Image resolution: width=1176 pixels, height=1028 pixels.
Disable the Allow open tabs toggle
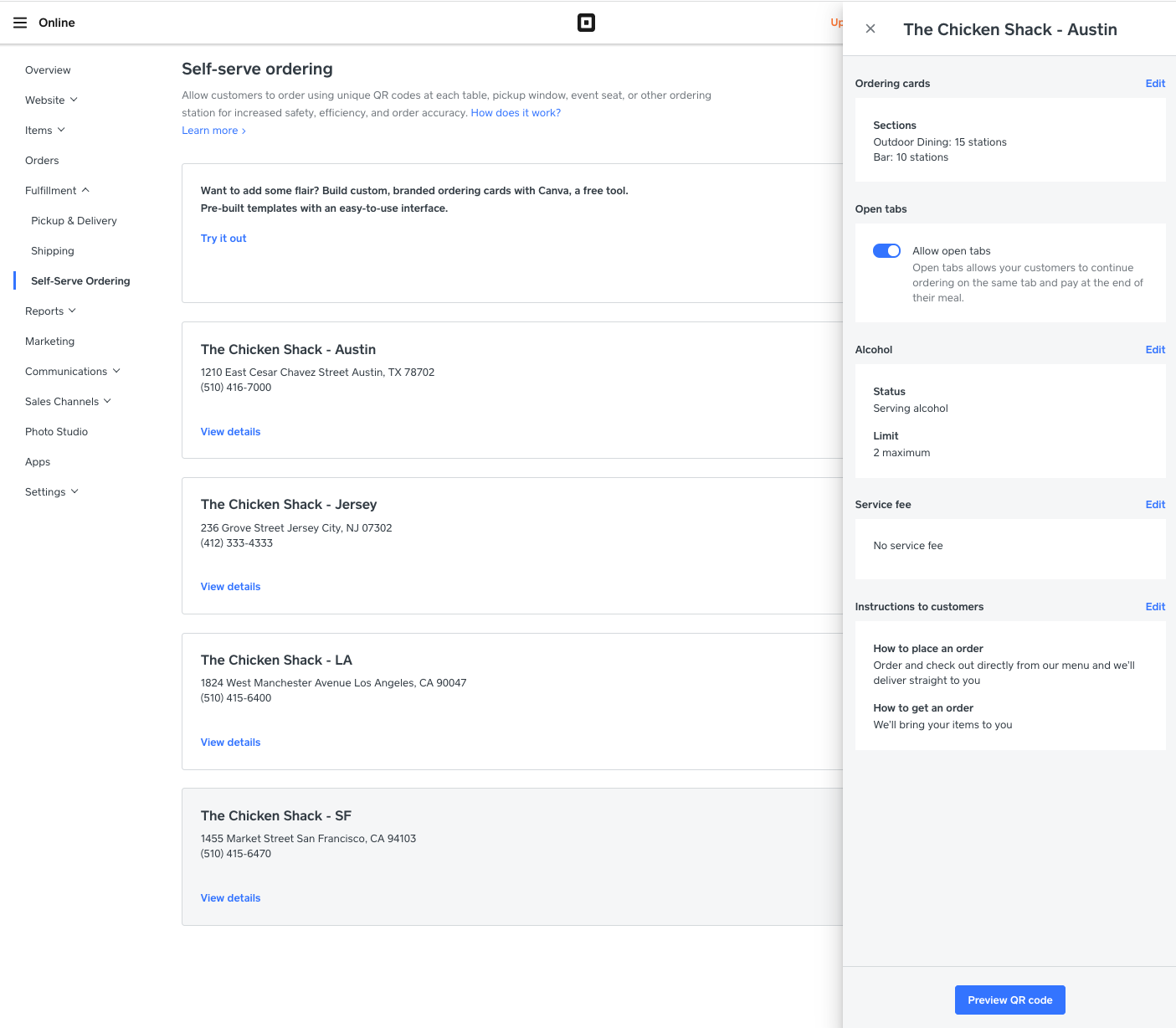[886, 250]
